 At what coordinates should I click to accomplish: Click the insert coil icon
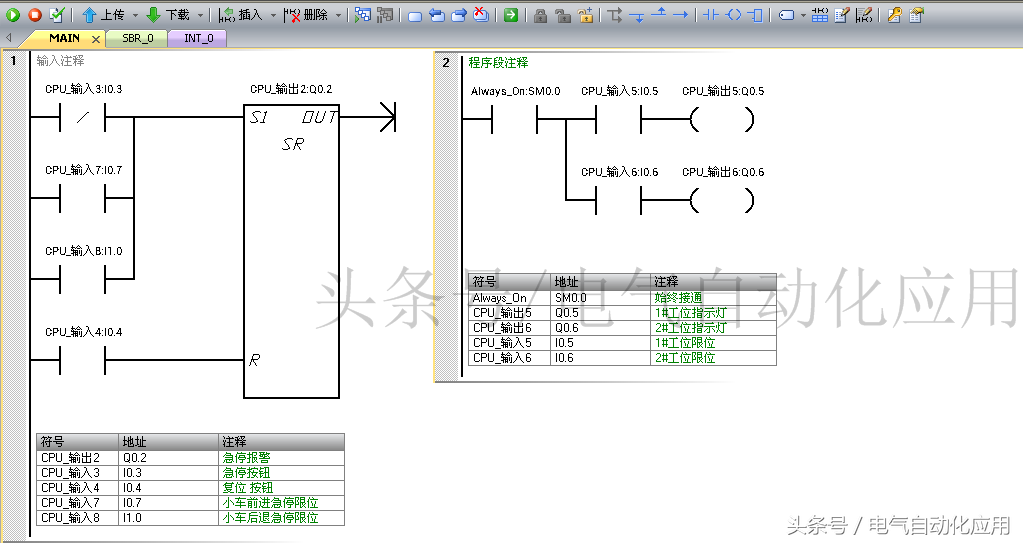click(x=733, y=14)
